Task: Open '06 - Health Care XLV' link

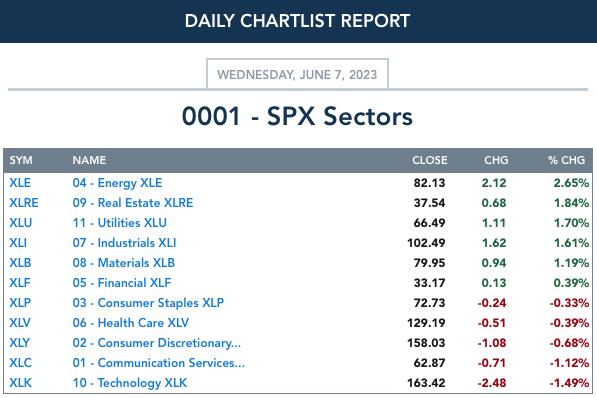Action: (x=131, y=323)
